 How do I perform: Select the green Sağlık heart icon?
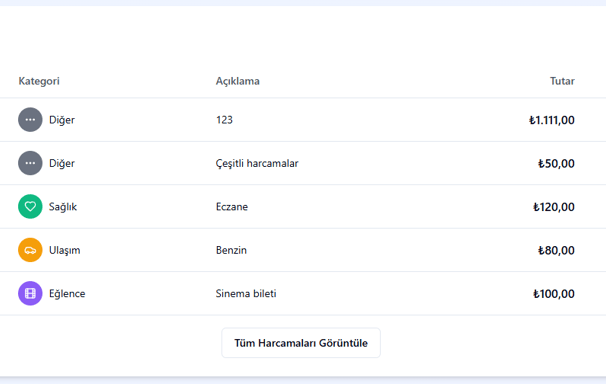[30, 207]
